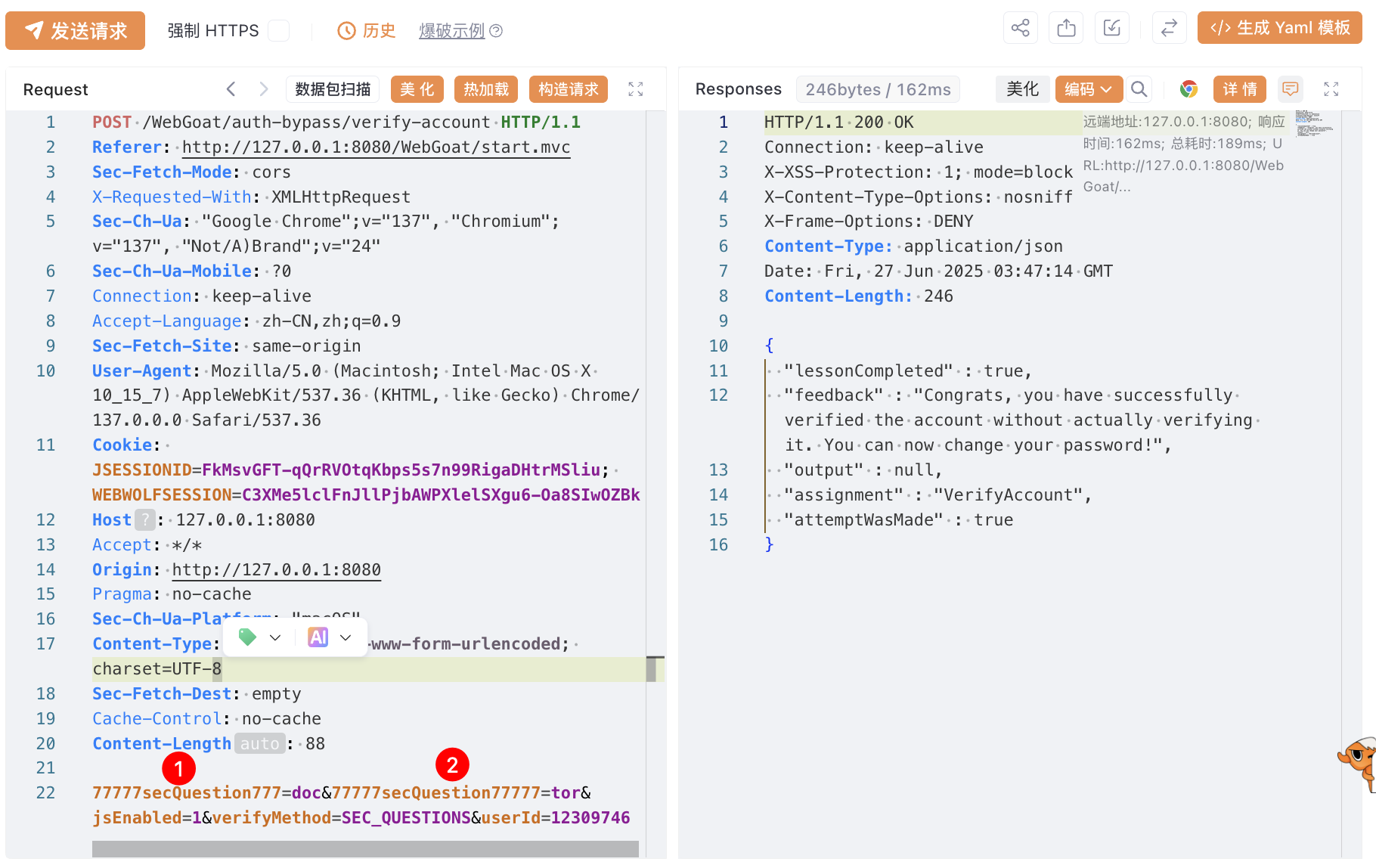
Task: Toggle the 强制 HTTPS checkbox
Action: 279,30
